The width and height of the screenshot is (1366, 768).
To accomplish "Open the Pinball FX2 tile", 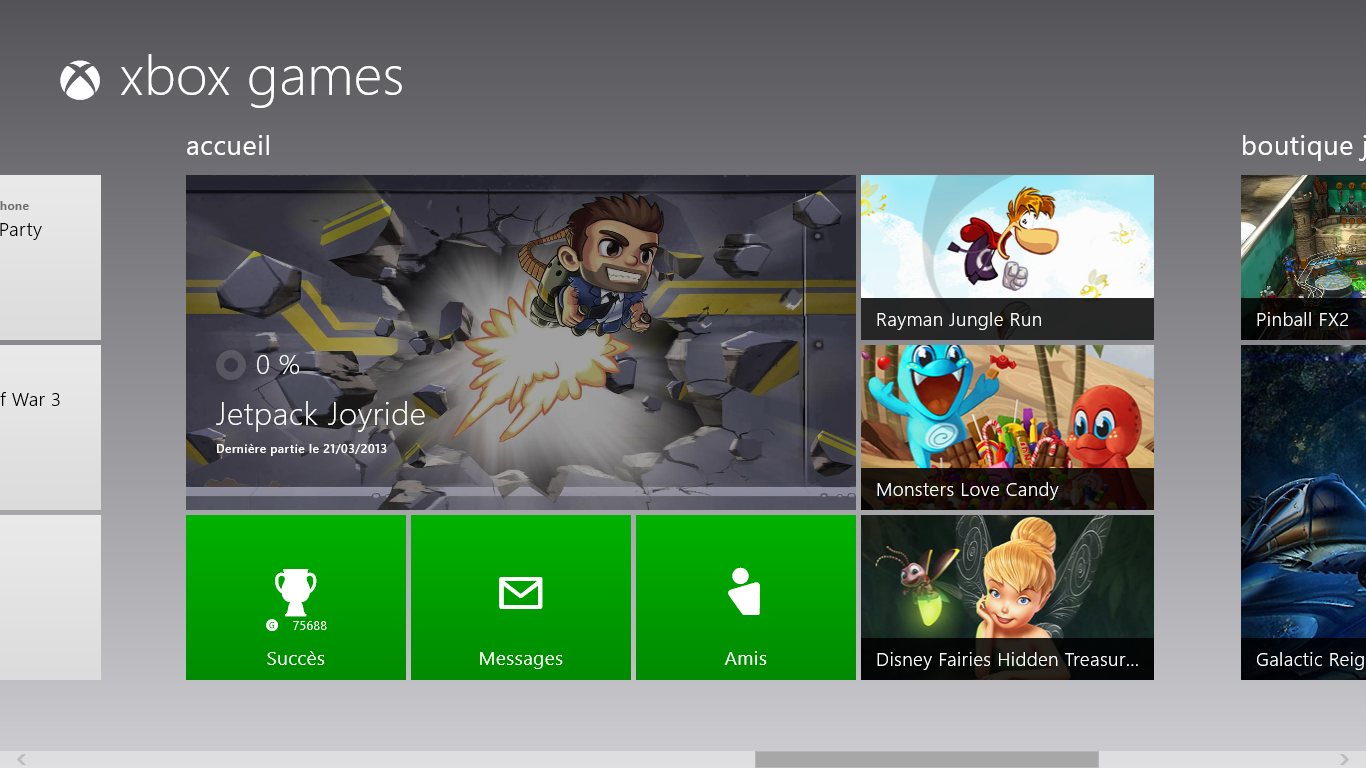I will click(x=1303, y=257).
